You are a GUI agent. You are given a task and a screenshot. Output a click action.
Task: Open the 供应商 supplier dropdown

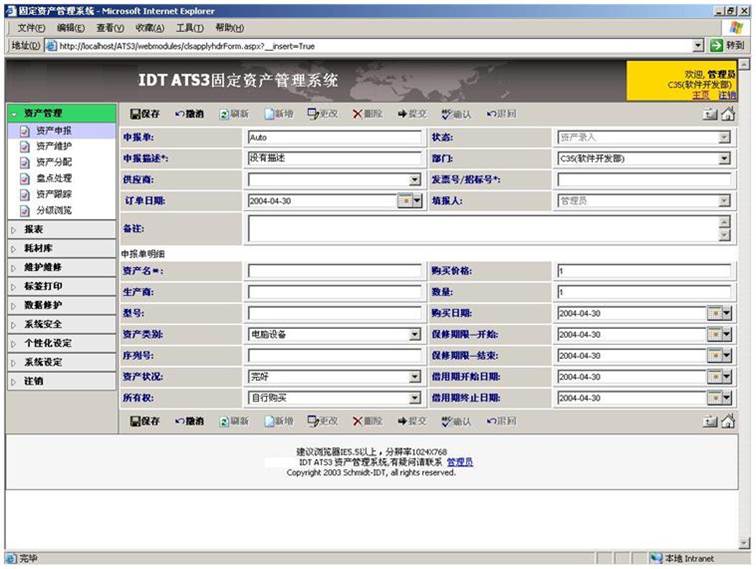415,180
